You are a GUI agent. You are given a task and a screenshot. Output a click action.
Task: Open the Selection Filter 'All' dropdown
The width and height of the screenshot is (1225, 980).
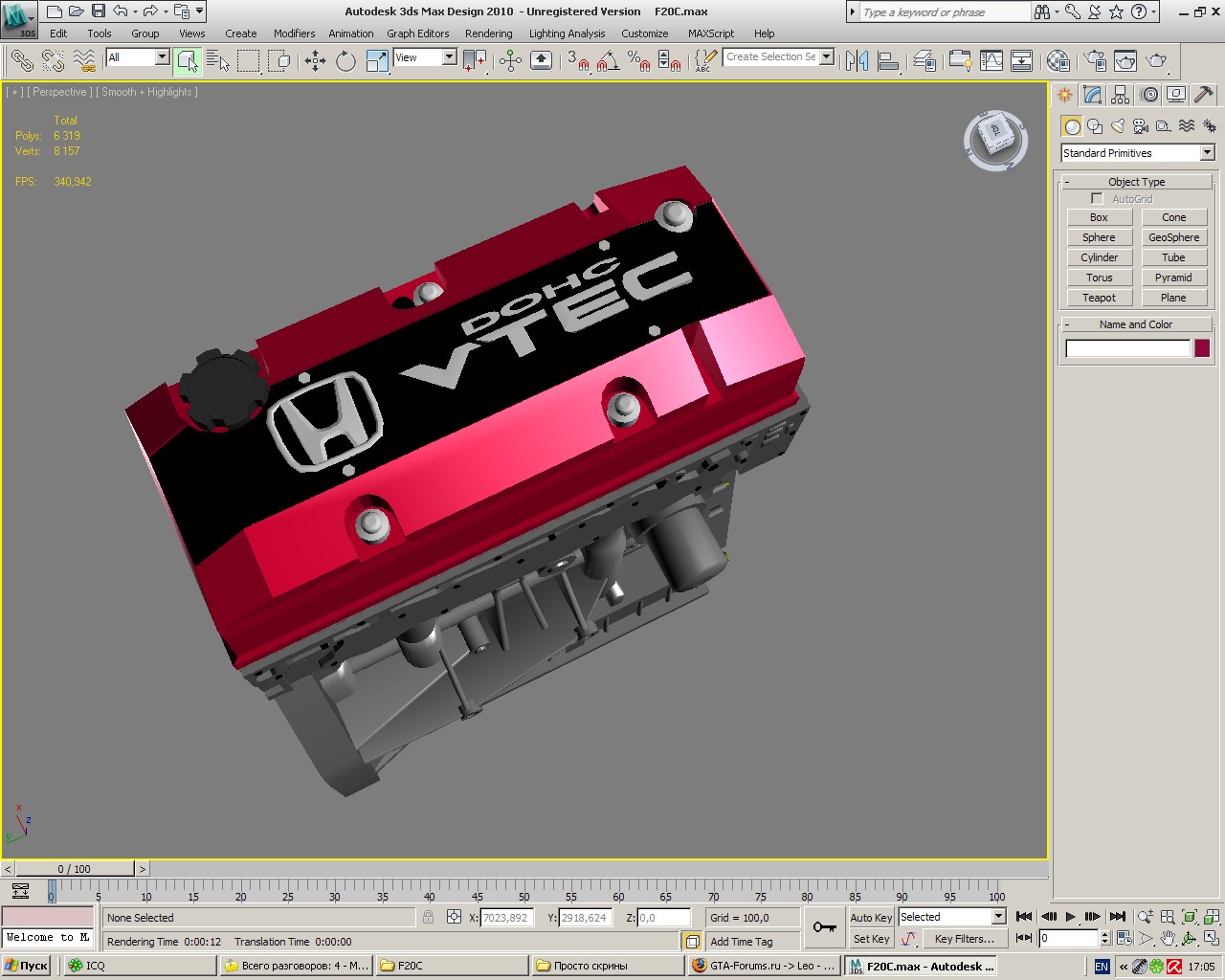(x=162, y=57)
